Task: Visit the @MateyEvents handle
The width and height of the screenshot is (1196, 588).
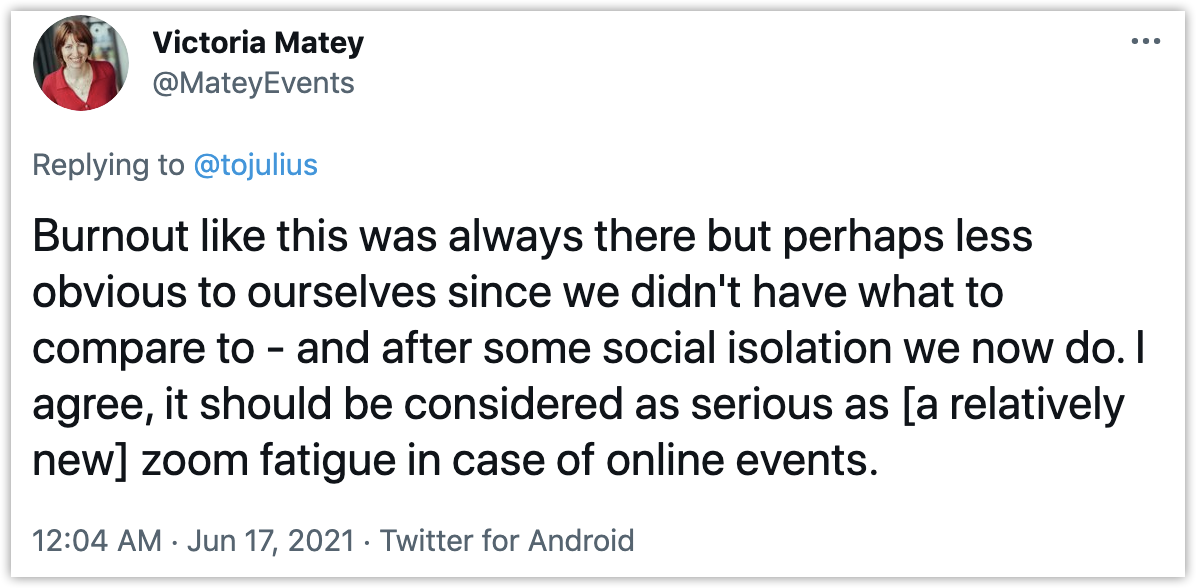Action: 253,82
